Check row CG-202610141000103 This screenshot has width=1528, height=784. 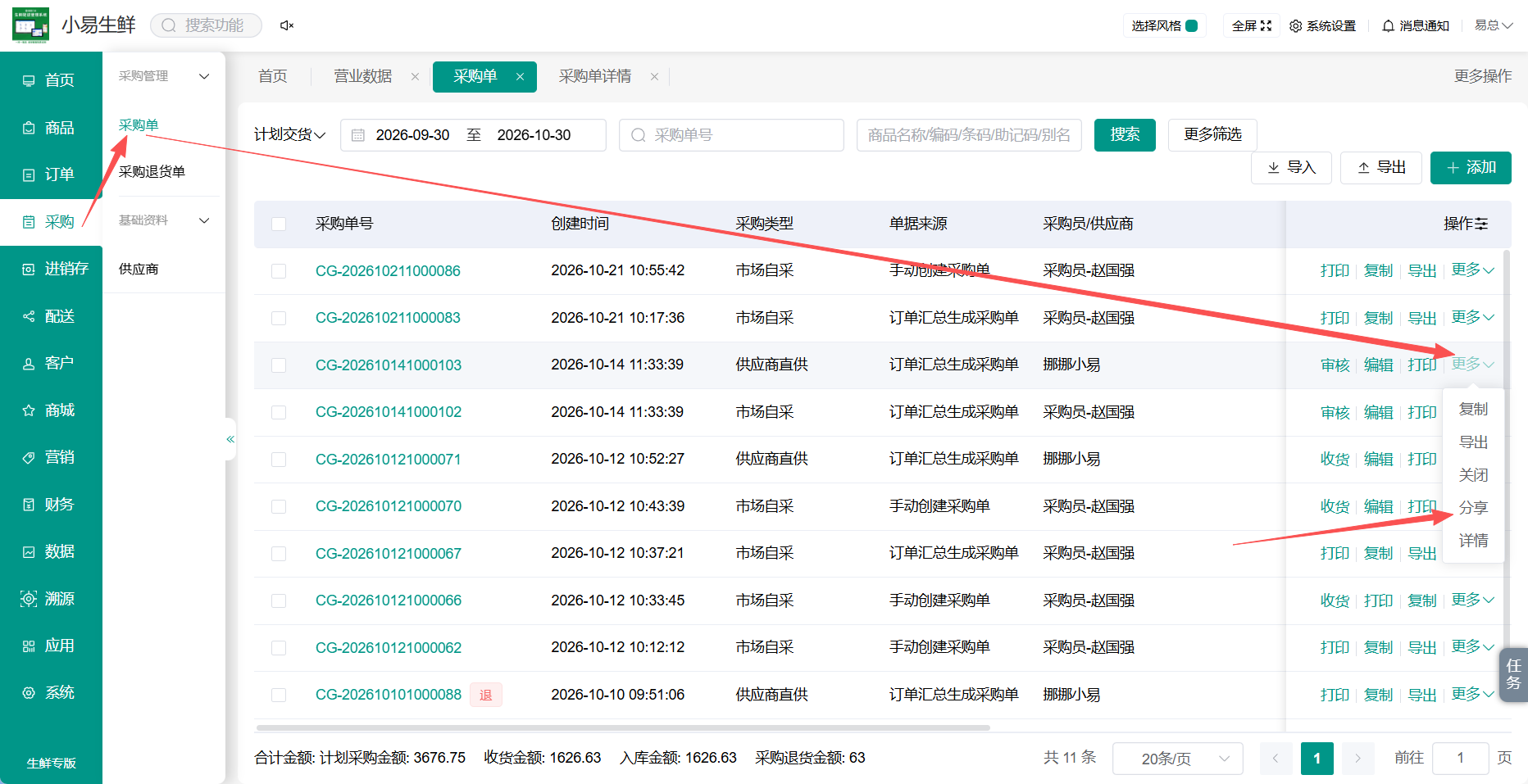[x=279, y=365]
